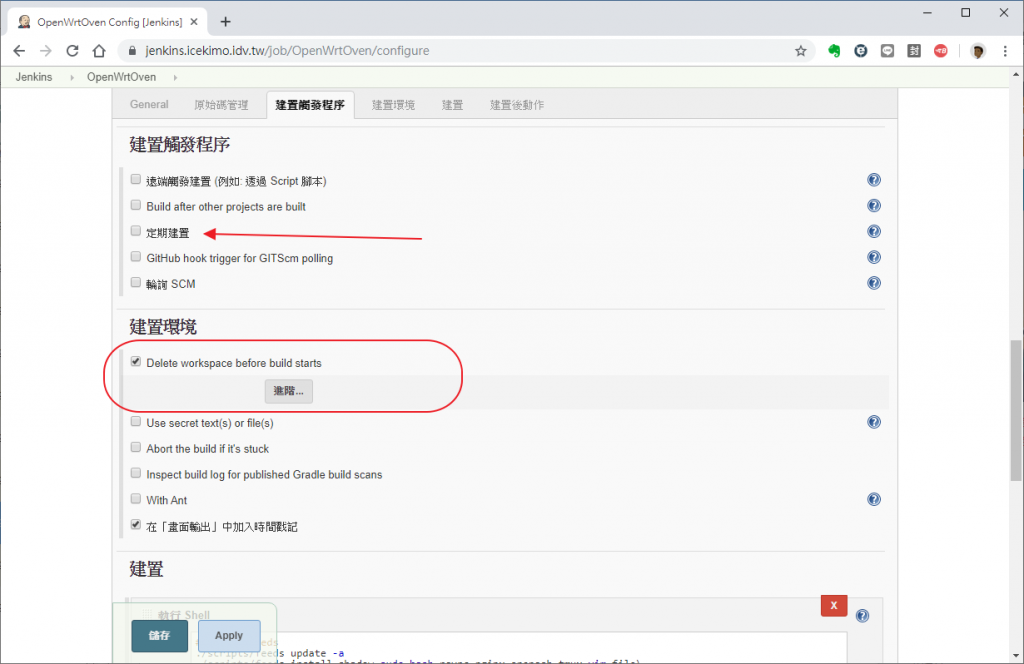Enable Build after other projects are built
This screenshot has height=664, width=1024.
(136, 205)
